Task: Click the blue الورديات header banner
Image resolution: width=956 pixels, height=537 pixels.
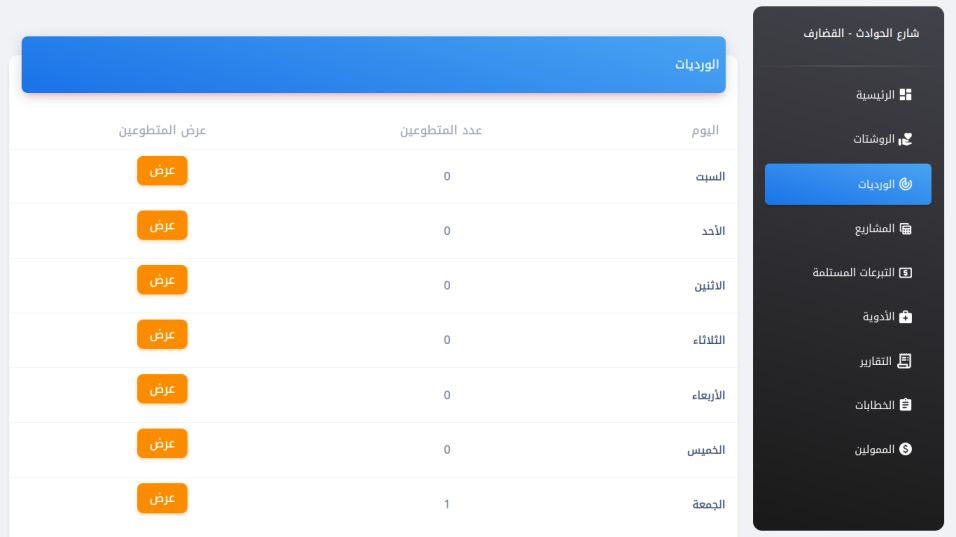Action: pos(374,65)
